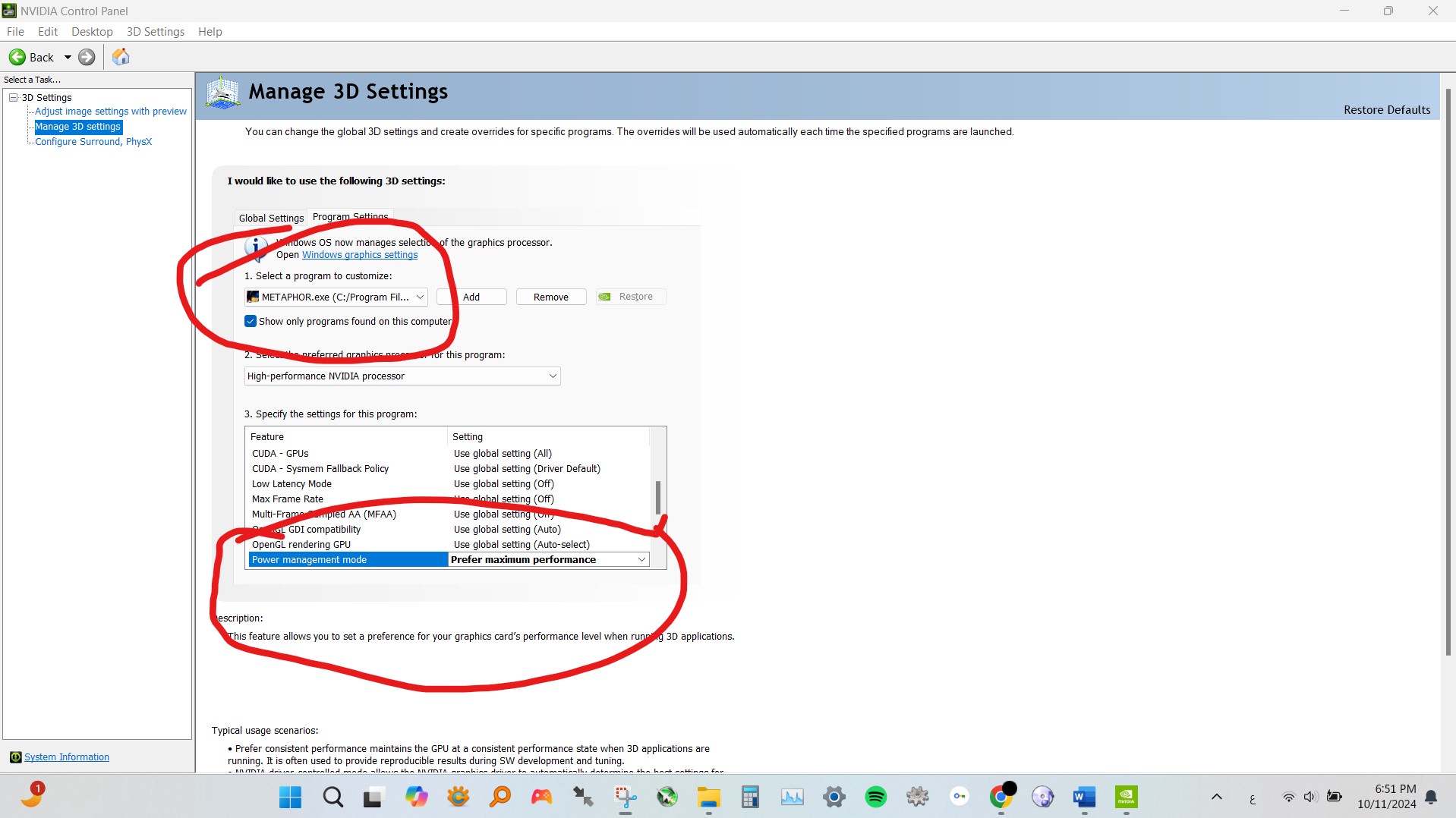
Task: Open the Help menu
Action: [210, 32]
